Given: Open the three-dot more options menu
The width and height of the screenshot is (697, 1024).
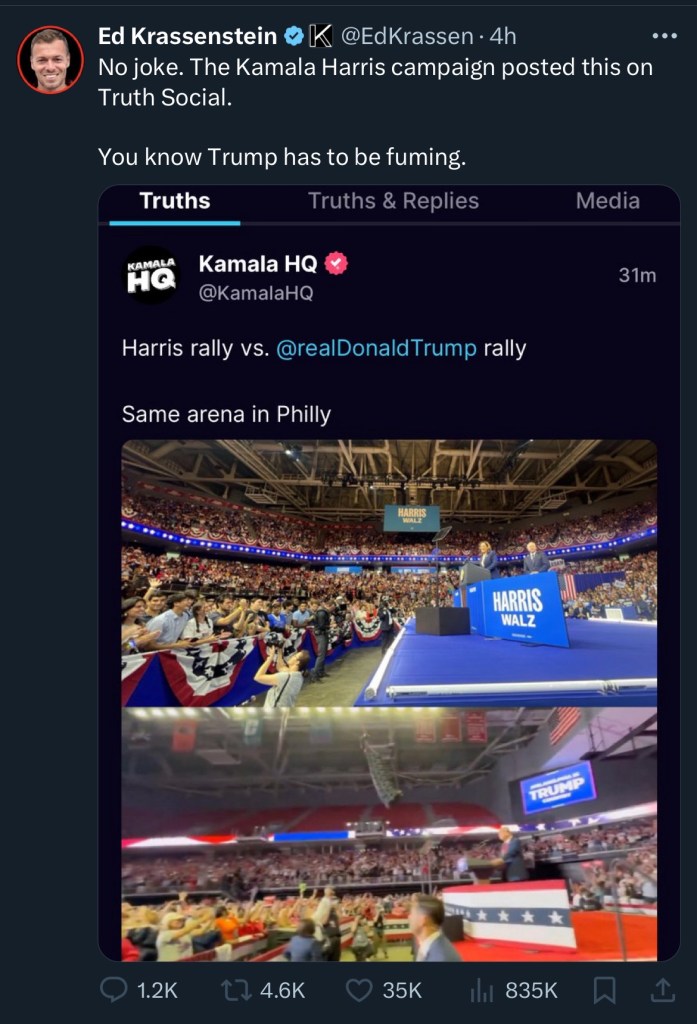Looking at the screenshot, I should click(664, 36).
